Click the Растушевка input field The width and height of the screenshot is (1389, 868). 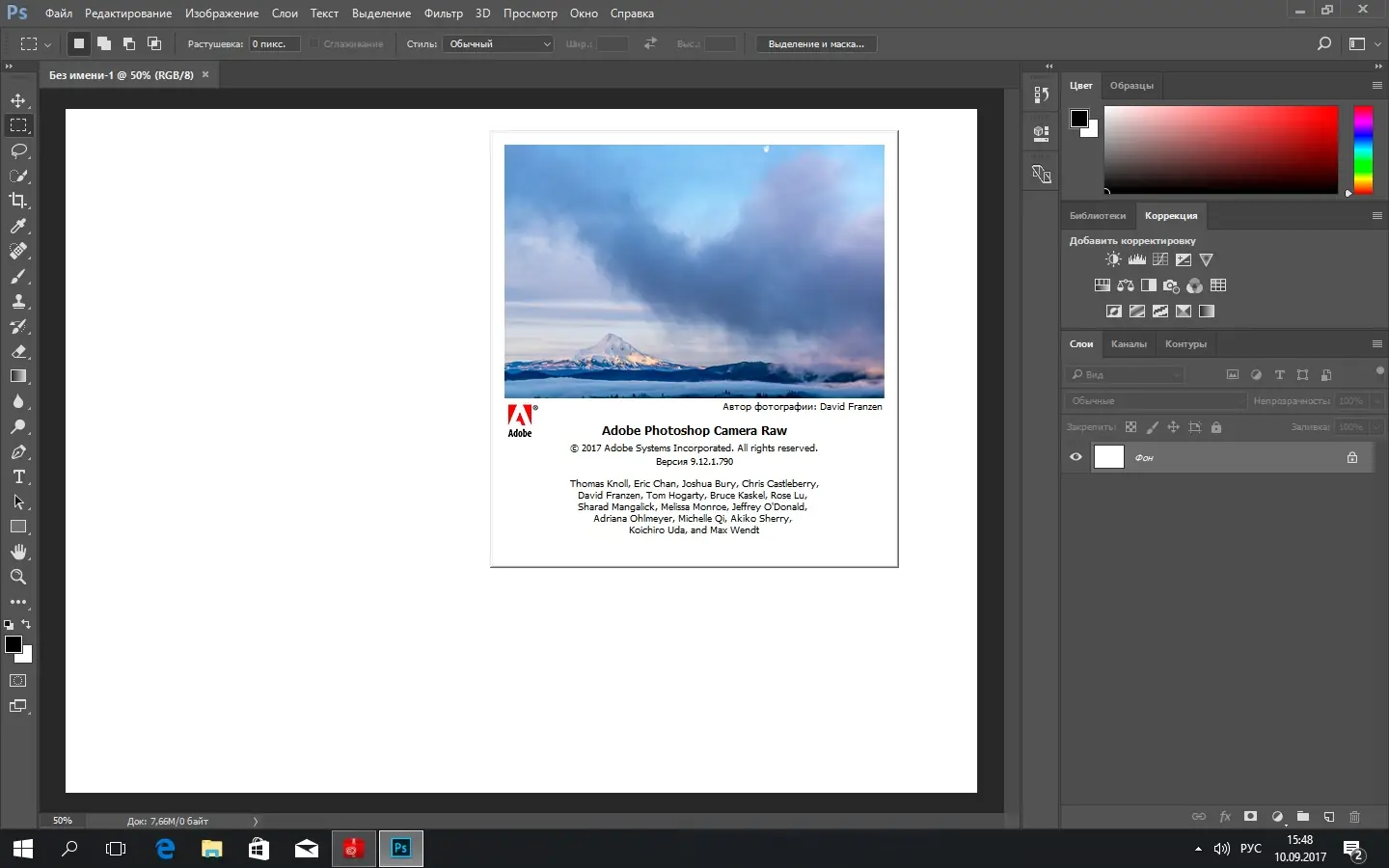click(275, 44)
